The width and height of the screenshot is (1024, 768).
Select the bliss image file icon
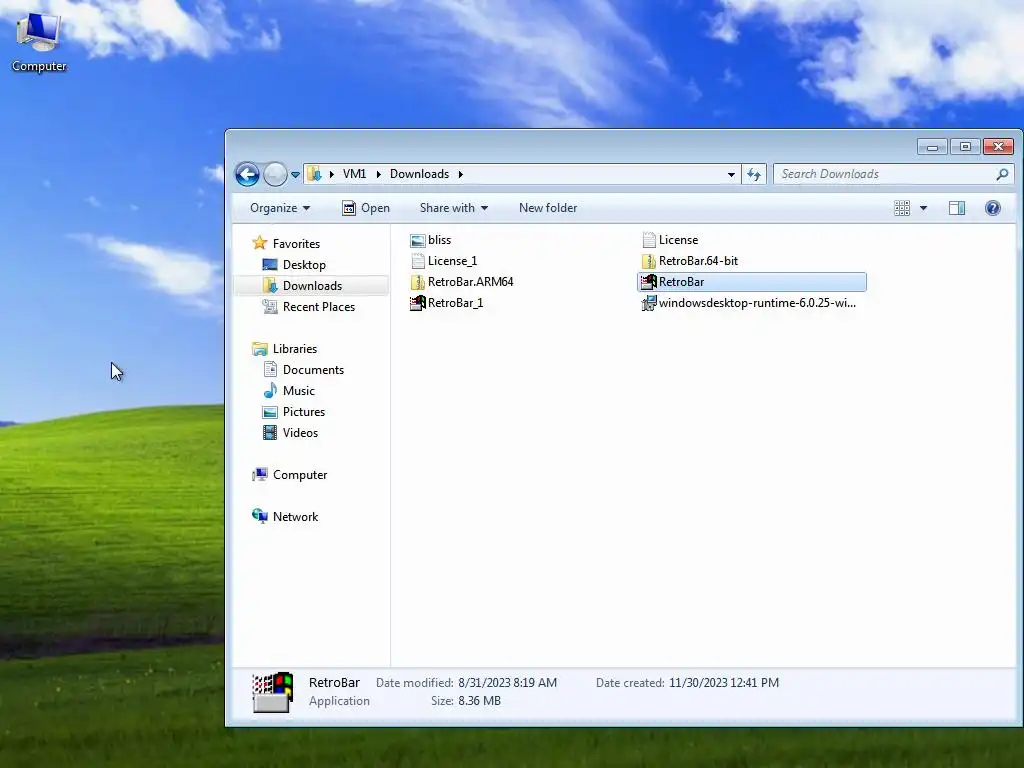(x=417, y=240)
